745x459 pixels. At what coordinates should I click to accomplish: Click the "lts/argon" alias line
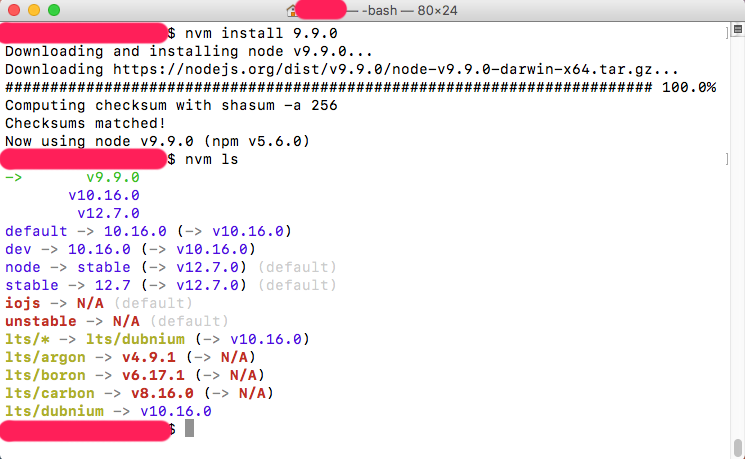130,357
